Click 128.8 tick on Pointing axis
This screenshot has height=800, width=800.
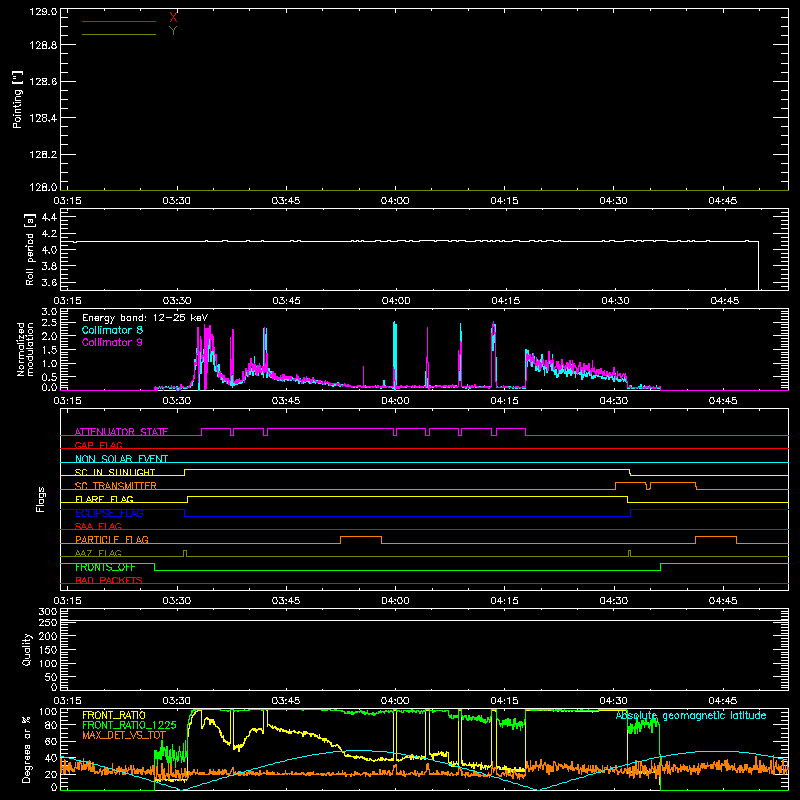click(x=43, y=45)
